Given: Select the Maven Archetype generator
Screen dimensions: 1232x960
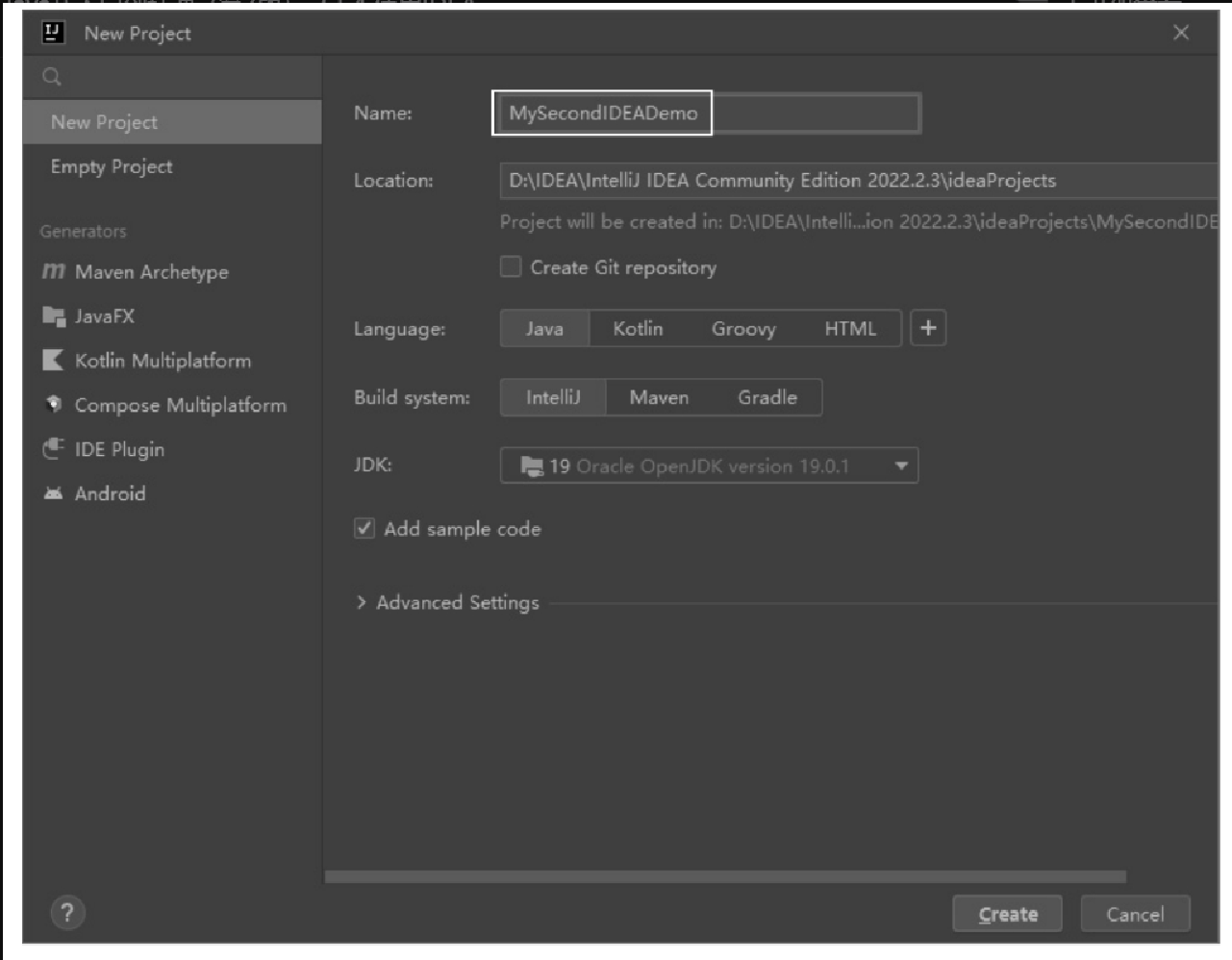Looking at the screenshot, I should click(x=135, y=272).
